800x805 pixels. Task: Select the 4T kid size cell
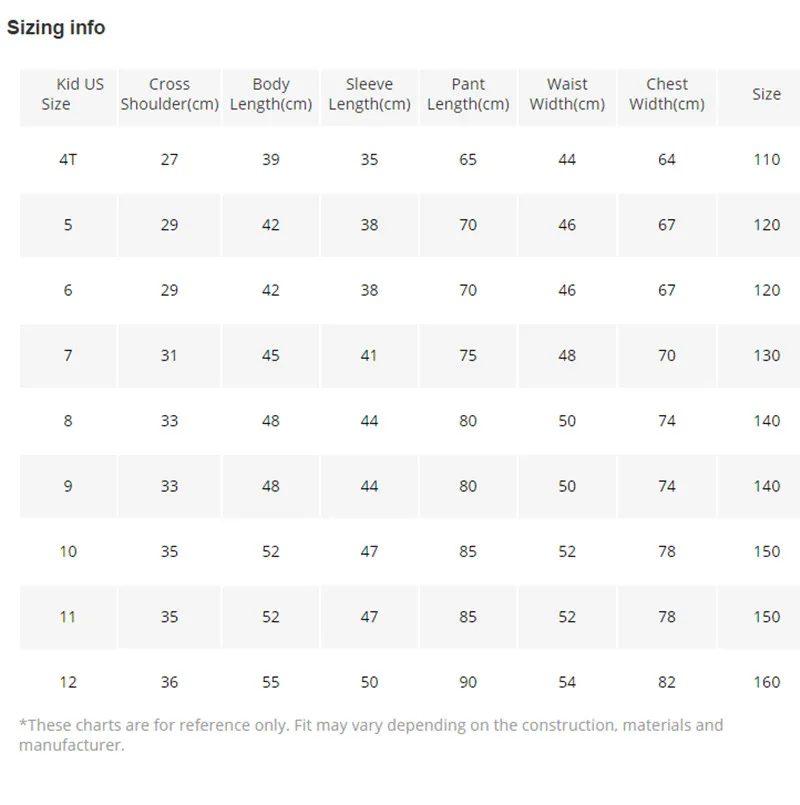point(68,160)
